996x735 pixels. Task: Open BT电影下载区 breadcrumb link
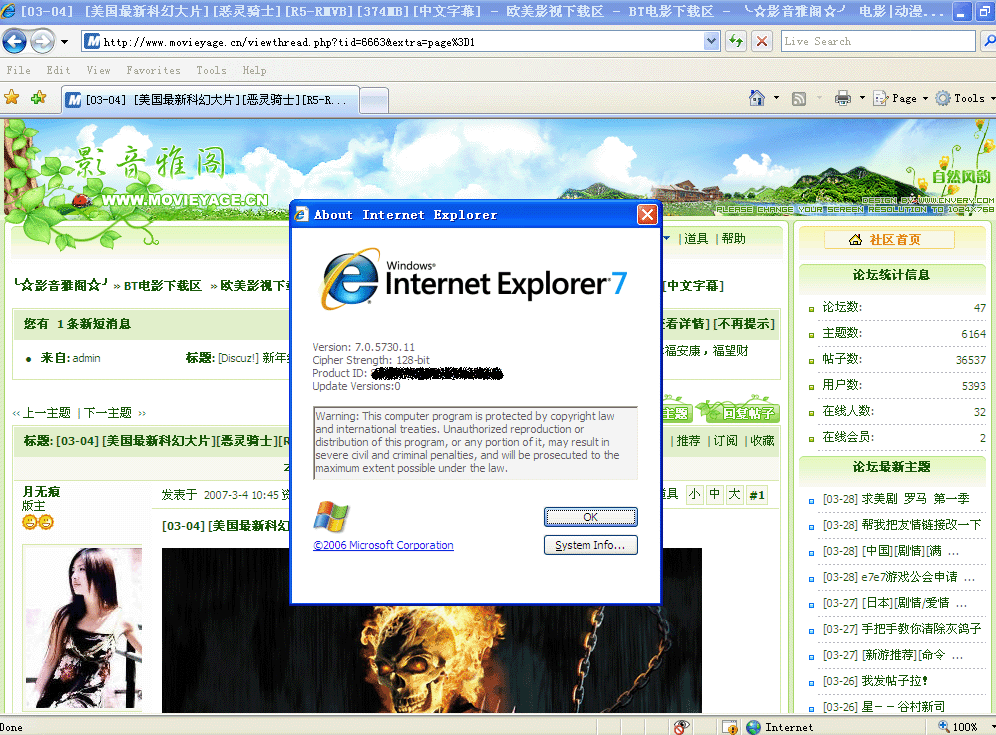tap(163, 286)
